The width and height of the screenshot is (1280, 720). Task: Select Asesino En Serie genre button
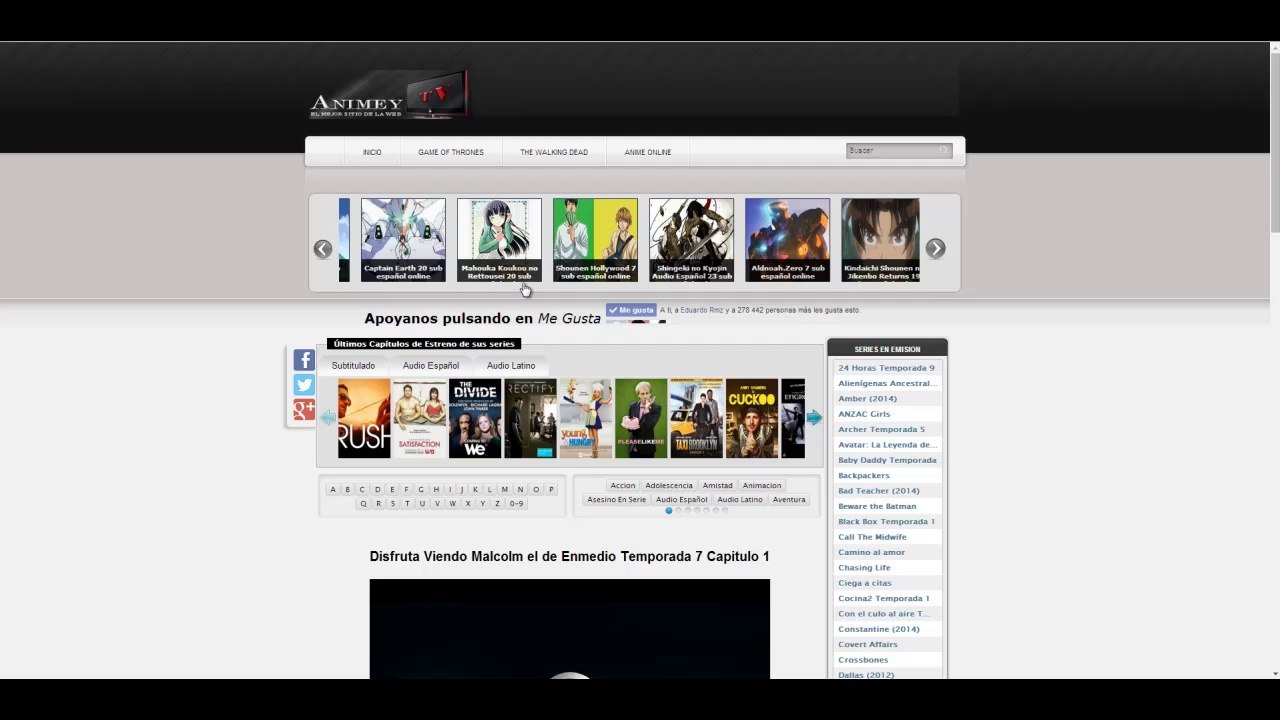617,500
